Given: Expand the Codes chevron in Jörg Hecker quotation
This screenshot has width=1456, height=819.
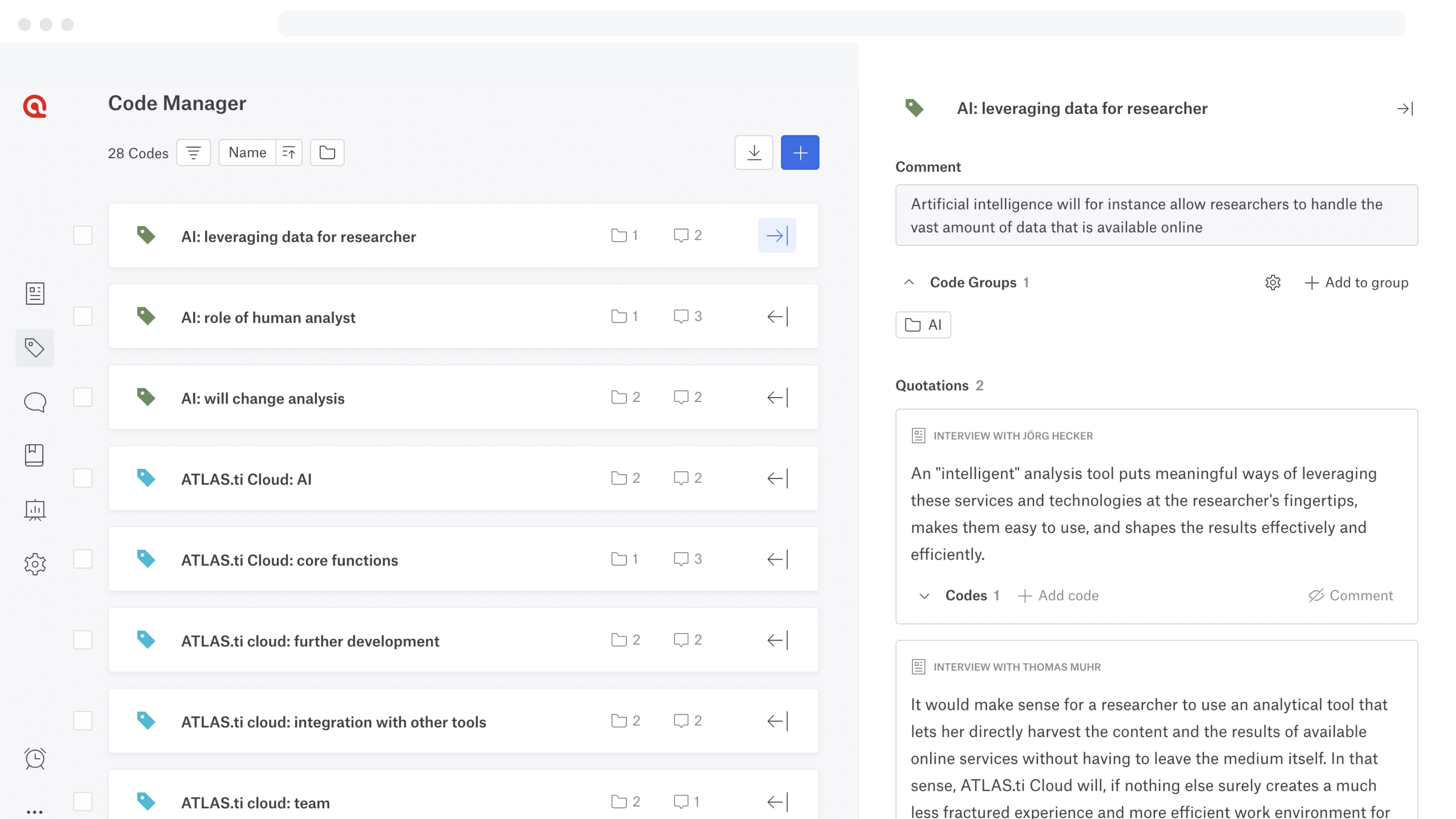Looking at the screenshot, I should click(924, 596).
